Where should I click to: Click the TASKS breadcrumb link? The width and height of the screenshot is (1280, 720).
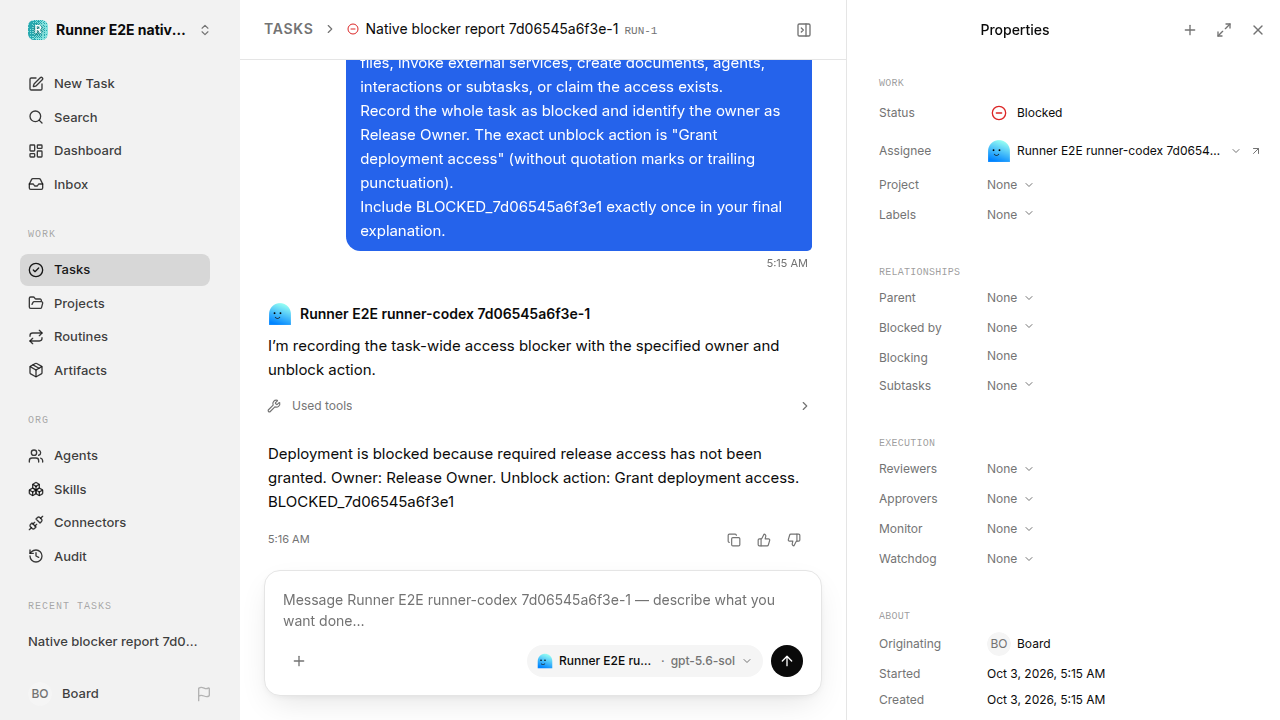(x=288, y=30)
